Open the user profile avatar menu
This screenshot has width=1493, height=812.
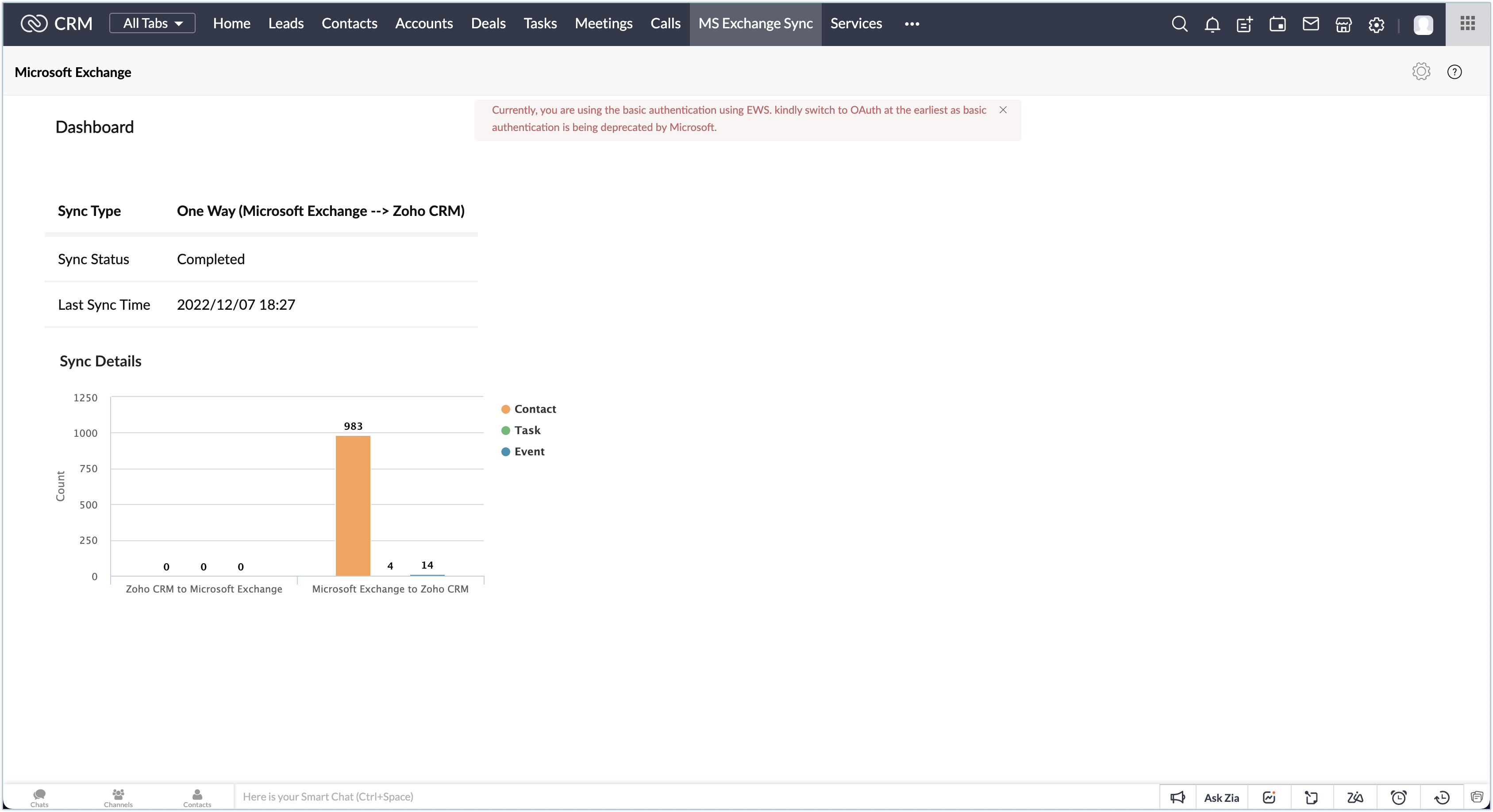pos(1423,25)
